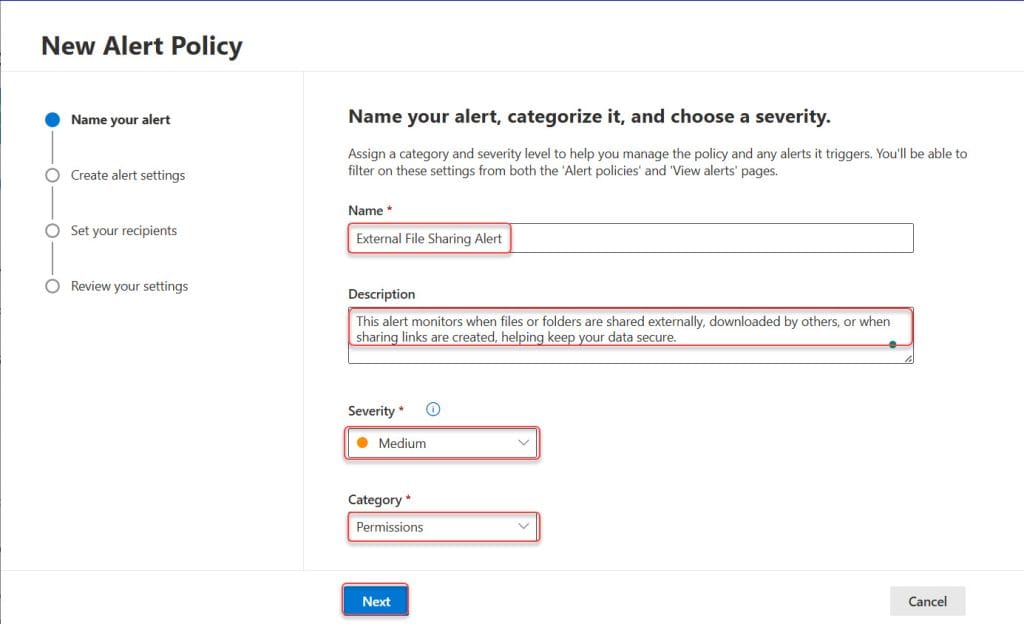Image resolution: width=1024 pixels, height=624 pixels.
Task: Click the chevron on the Severity selector
Action: (524, 442)
